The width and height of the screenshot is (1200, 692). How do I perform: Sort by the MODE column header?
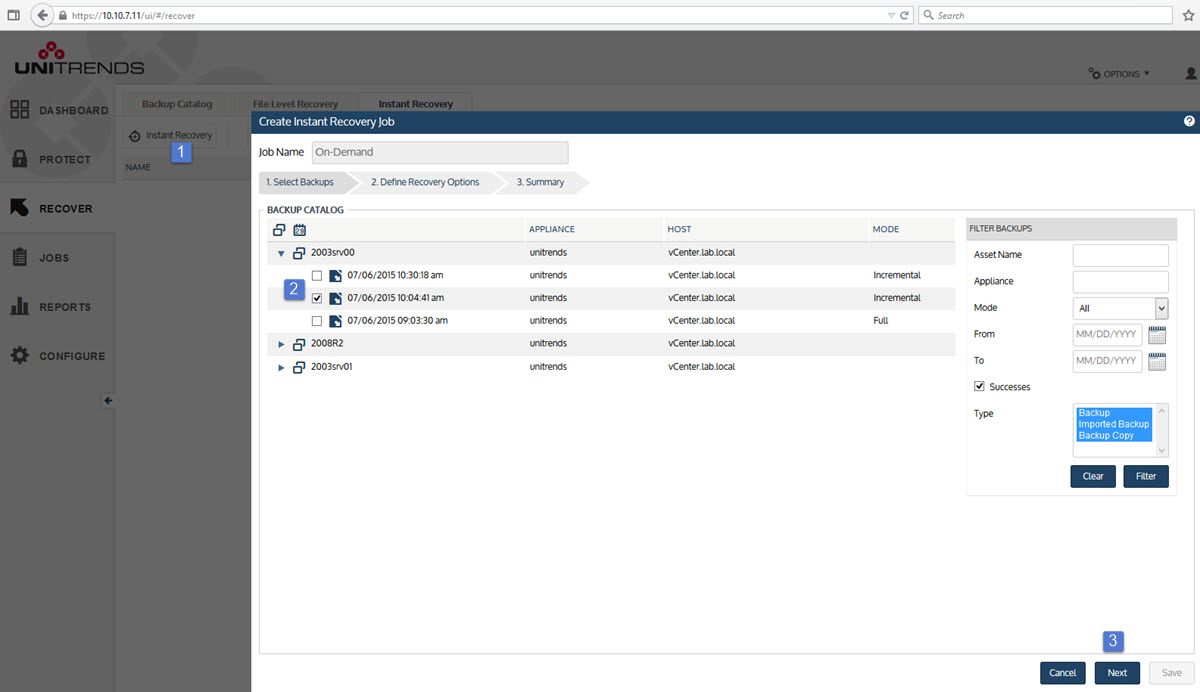pos(886,229)
